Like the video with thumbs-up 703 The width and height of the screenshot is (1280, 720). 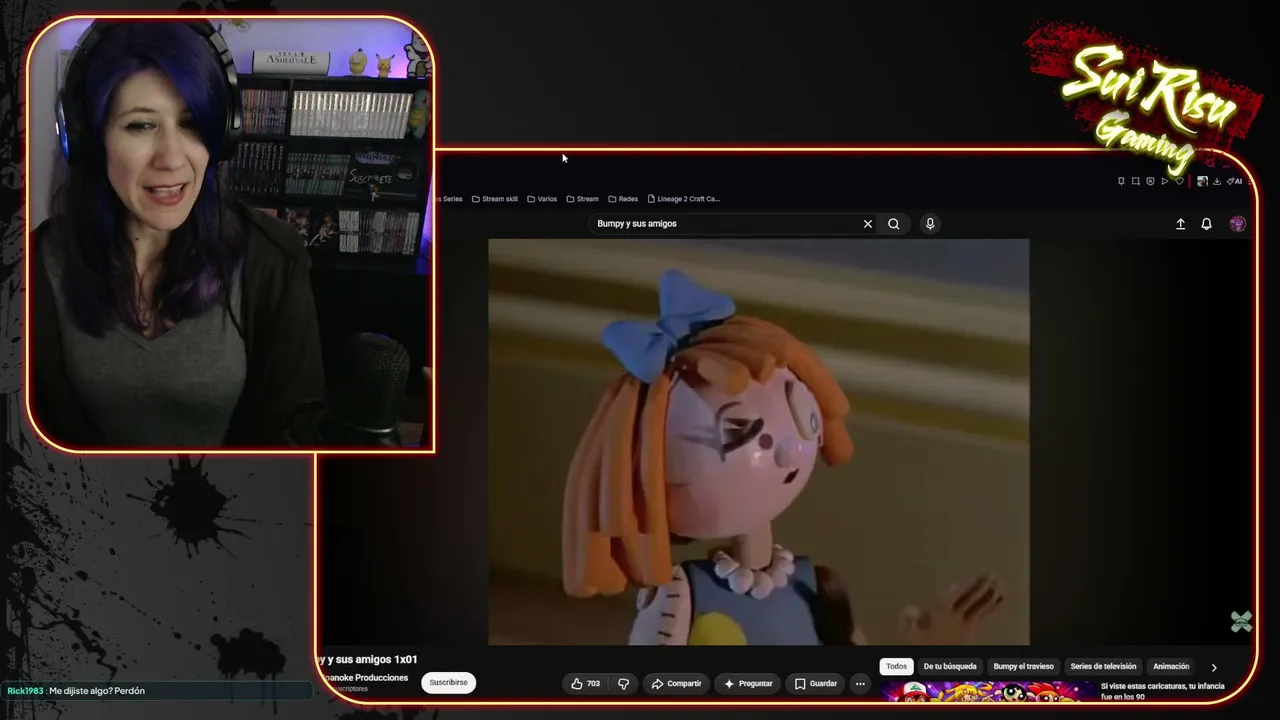click(586, 684)
